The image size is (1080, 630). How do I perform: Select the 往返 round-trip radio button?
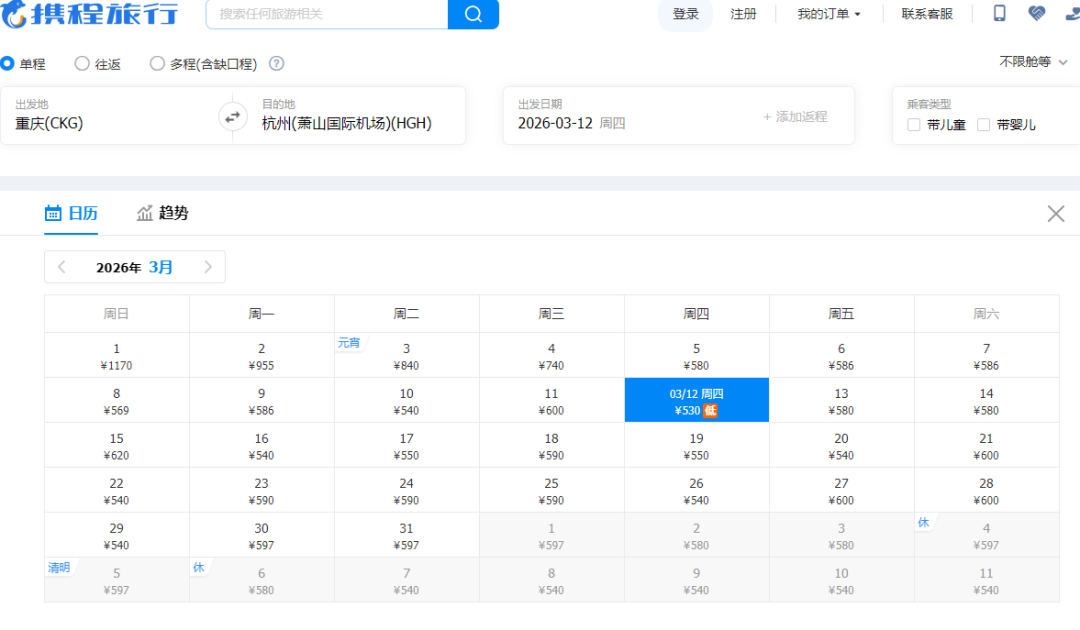(82, 63)
